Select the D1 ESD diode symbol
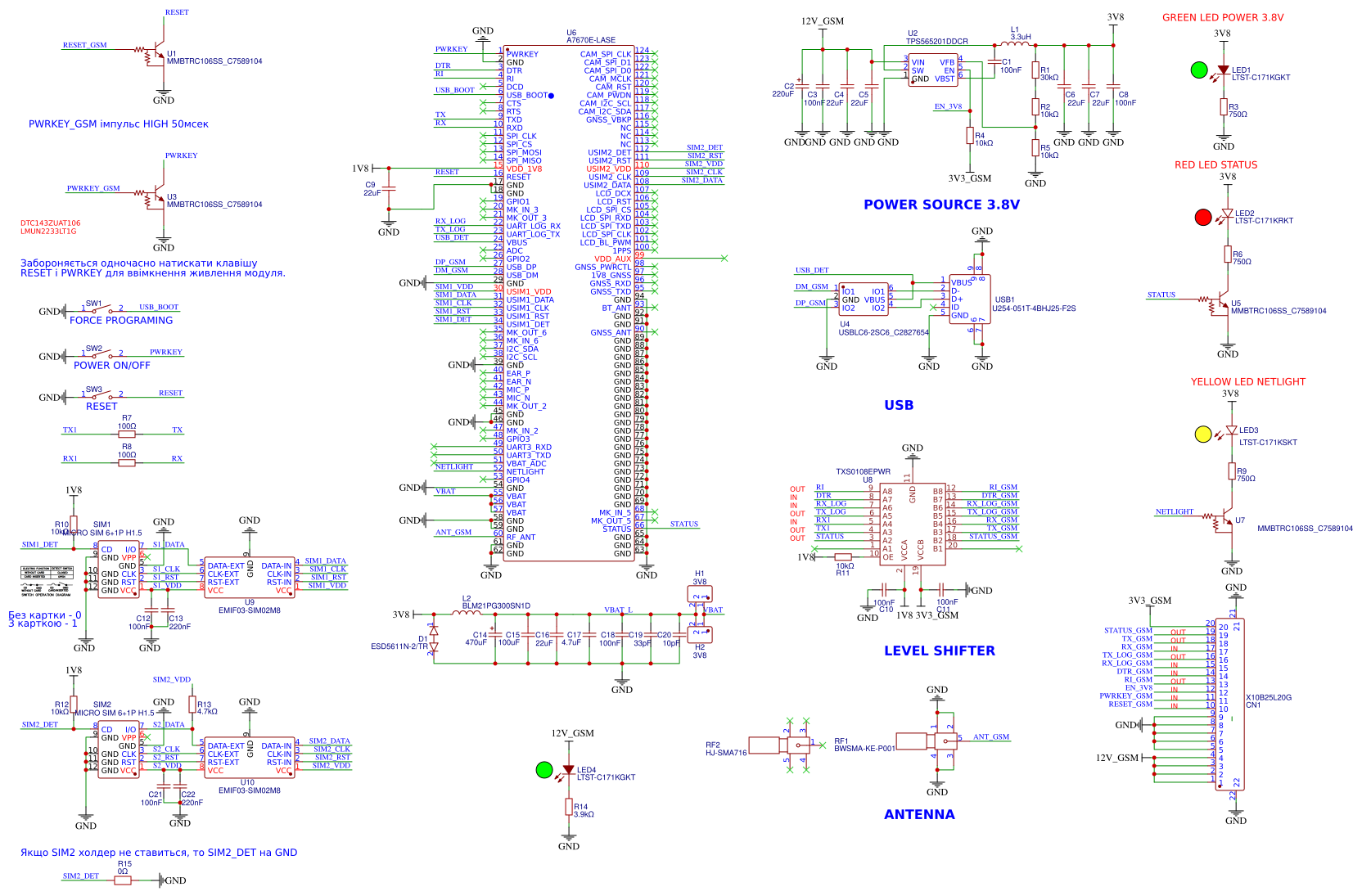Viewport: 1362px width, 896px height. point(434,638)
